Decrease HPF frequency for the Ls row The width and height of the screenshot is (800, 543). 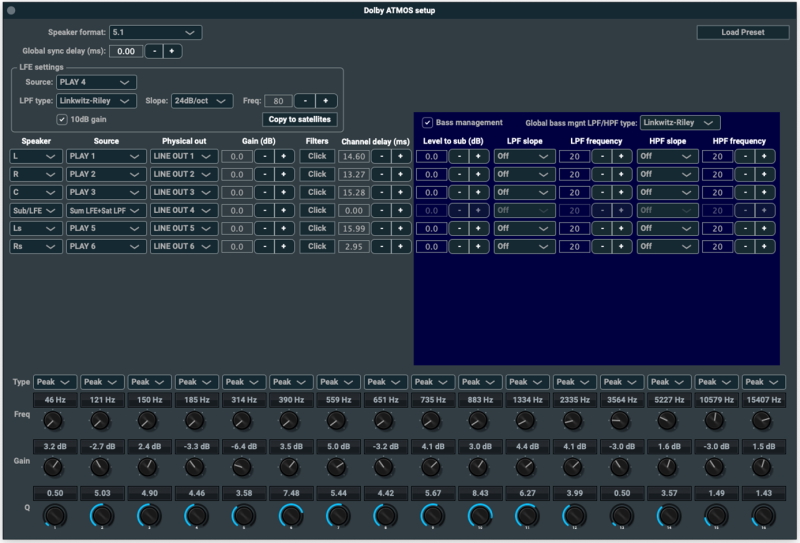tap(745, 228)
